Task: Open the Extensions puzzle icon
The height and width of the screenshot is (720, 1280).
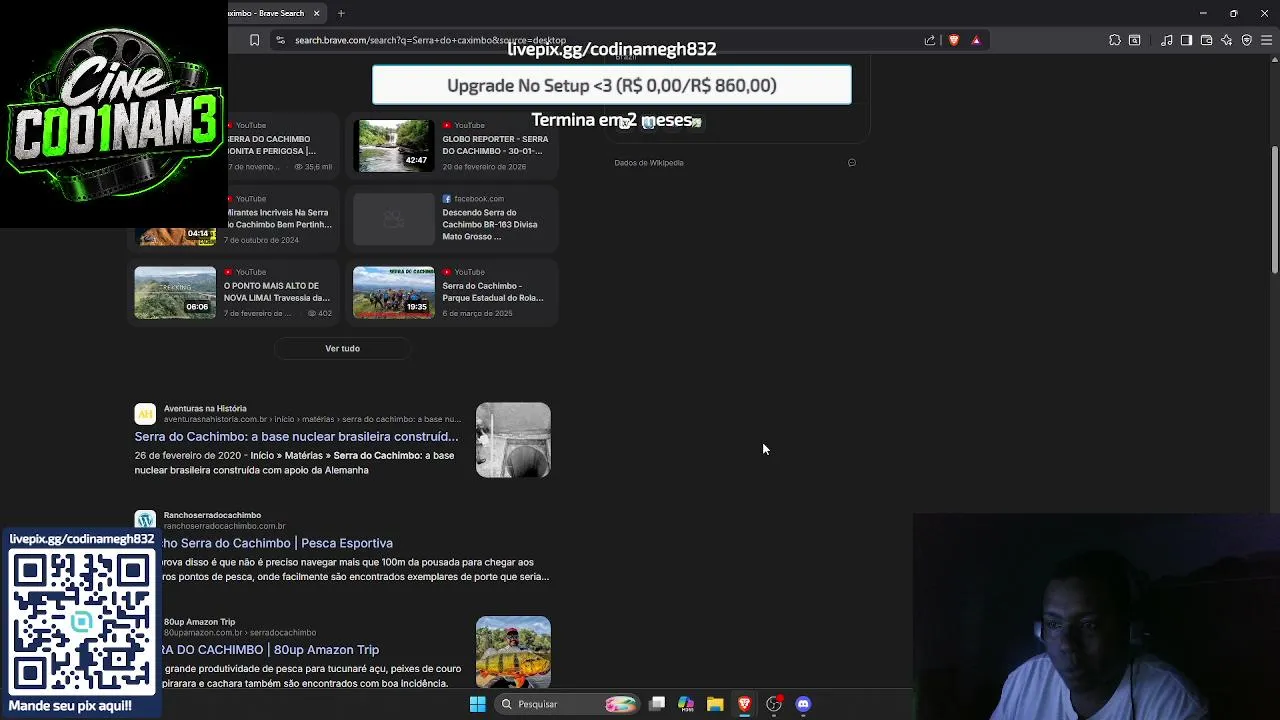Action: coord(1115,40)
